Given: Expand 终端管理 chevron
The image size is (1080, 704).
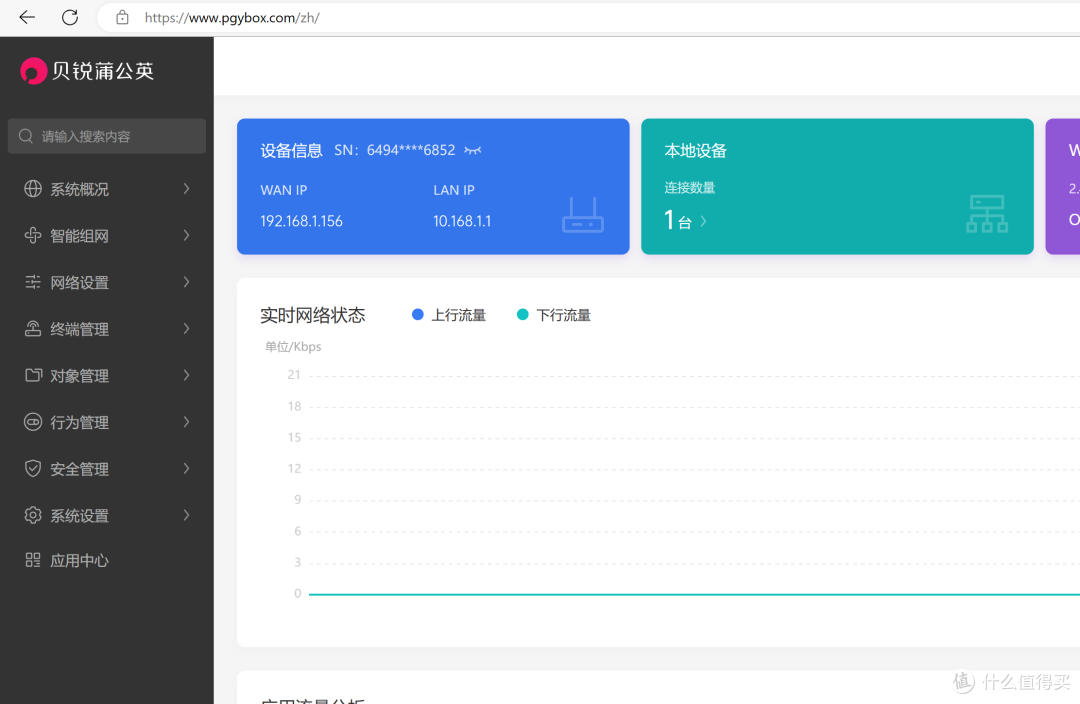Looking at the screenshot, I should click(x=186, y=329).
